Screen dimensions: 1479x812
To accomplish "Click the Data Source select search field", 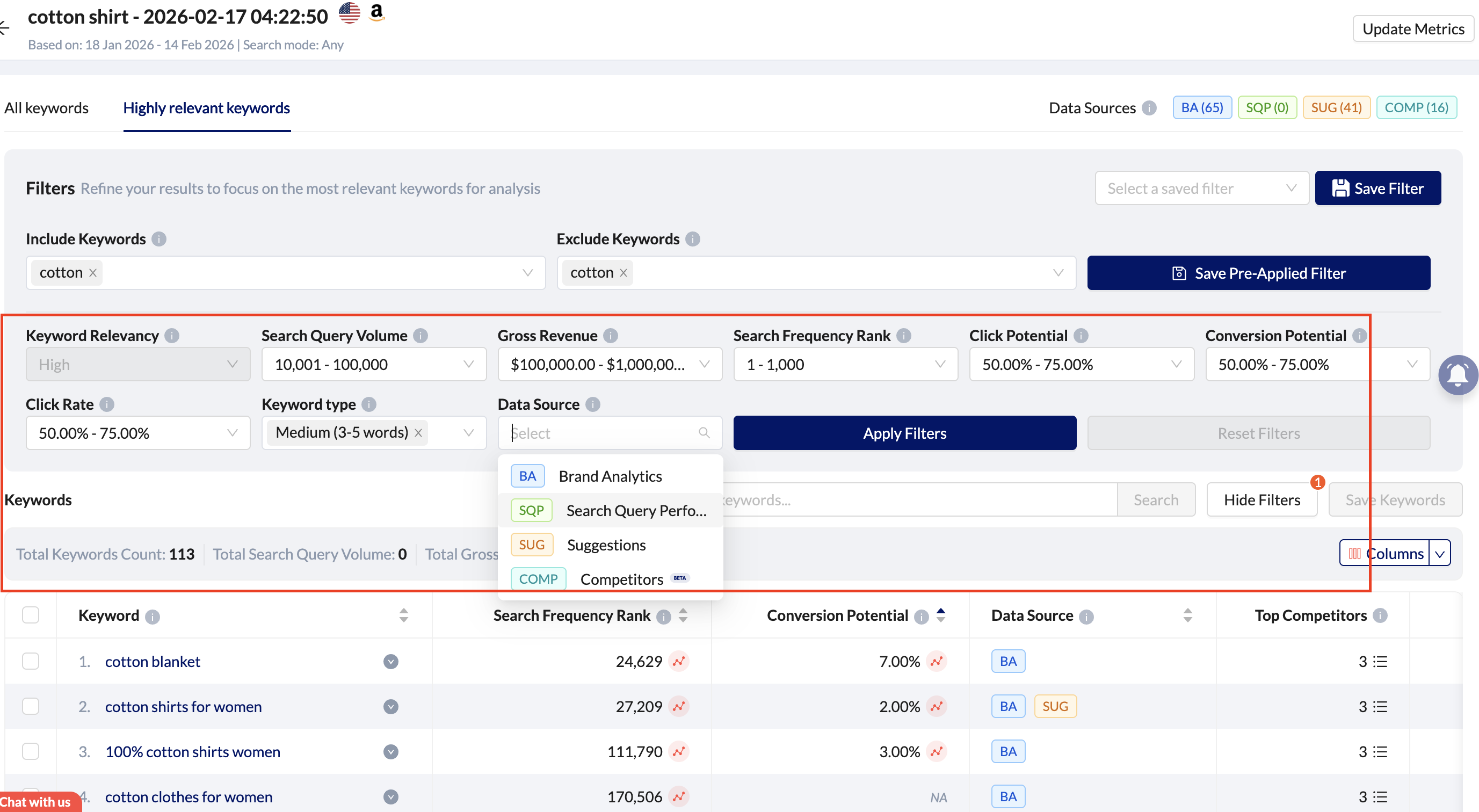I will (603, 433).
